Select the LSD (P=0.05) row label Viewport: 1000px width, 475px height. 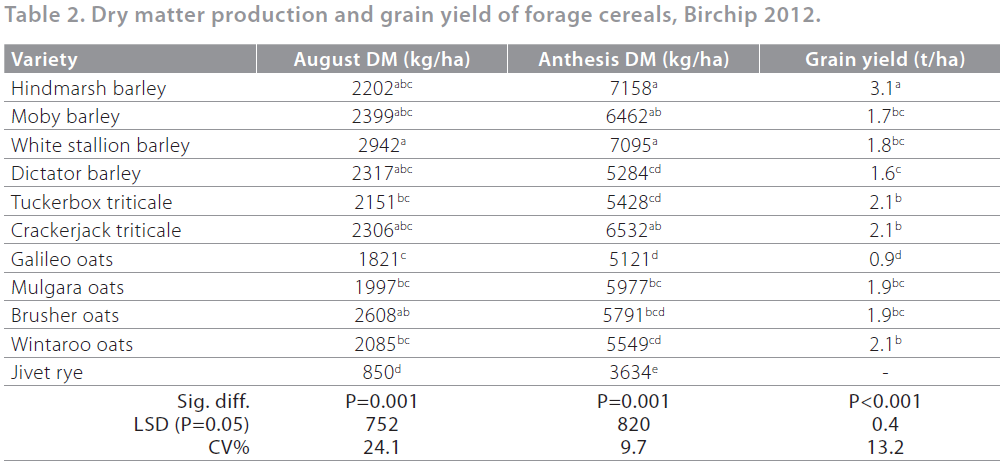(192, 425)
